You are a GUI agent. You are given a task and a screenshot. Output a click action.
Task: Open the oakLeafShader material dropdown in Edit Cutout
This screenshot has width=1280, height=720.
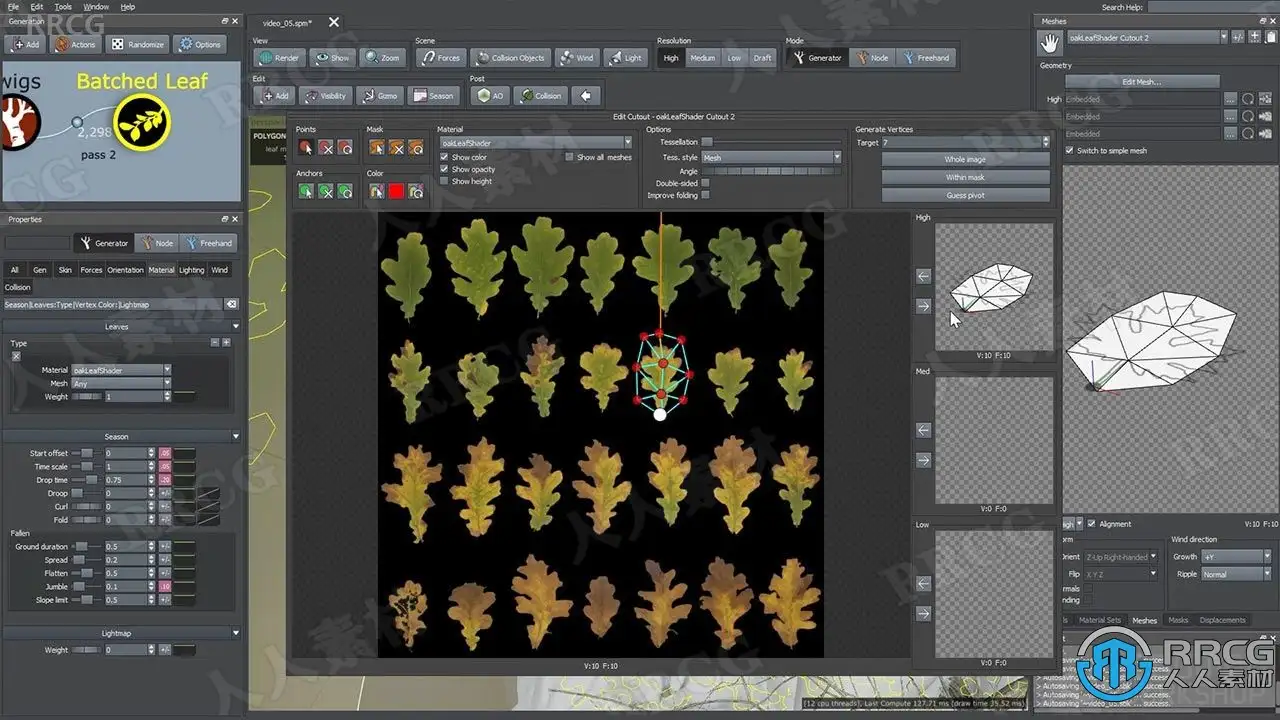click(536, 143)
